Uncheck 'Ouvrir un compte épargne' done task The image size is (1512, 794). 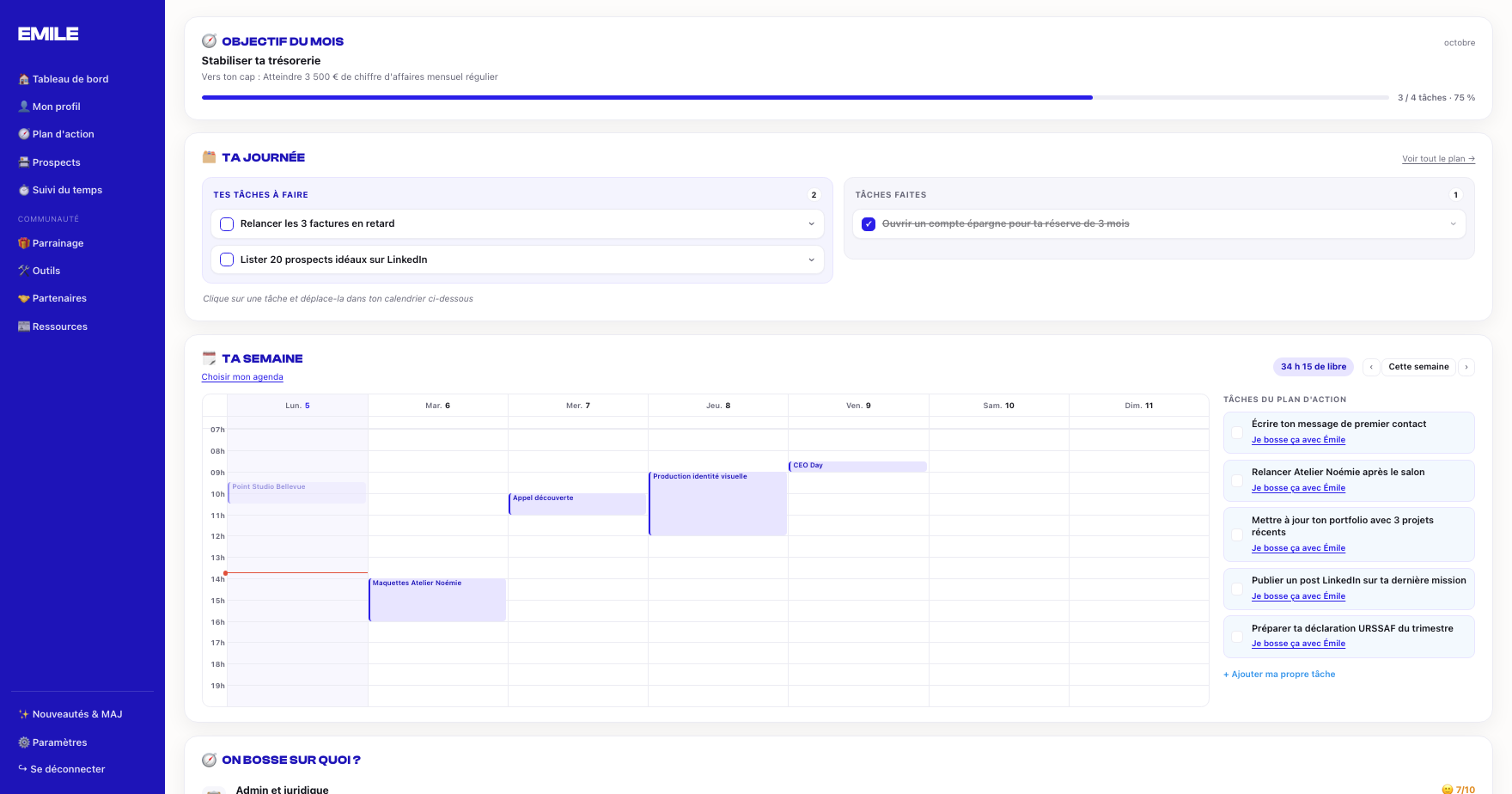click(869, 224)
